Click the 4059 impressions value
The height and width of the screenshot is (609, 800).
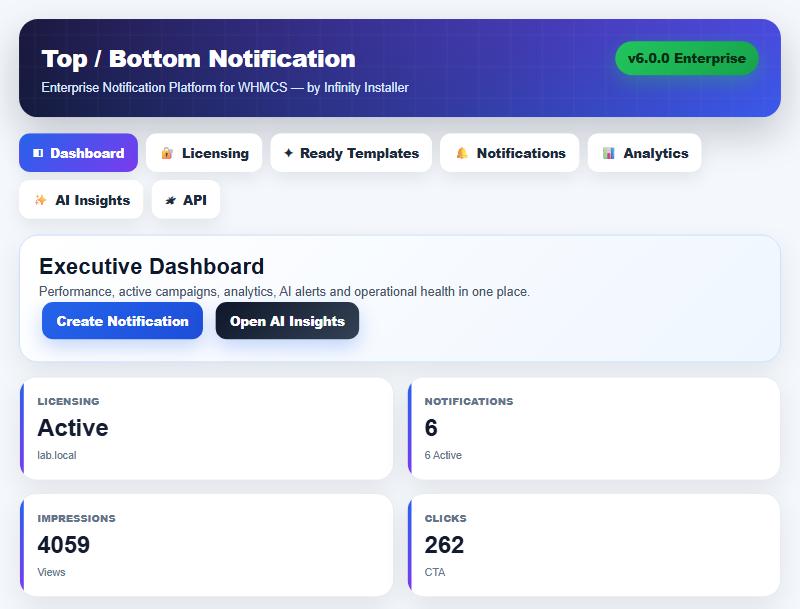click(64, 545)
